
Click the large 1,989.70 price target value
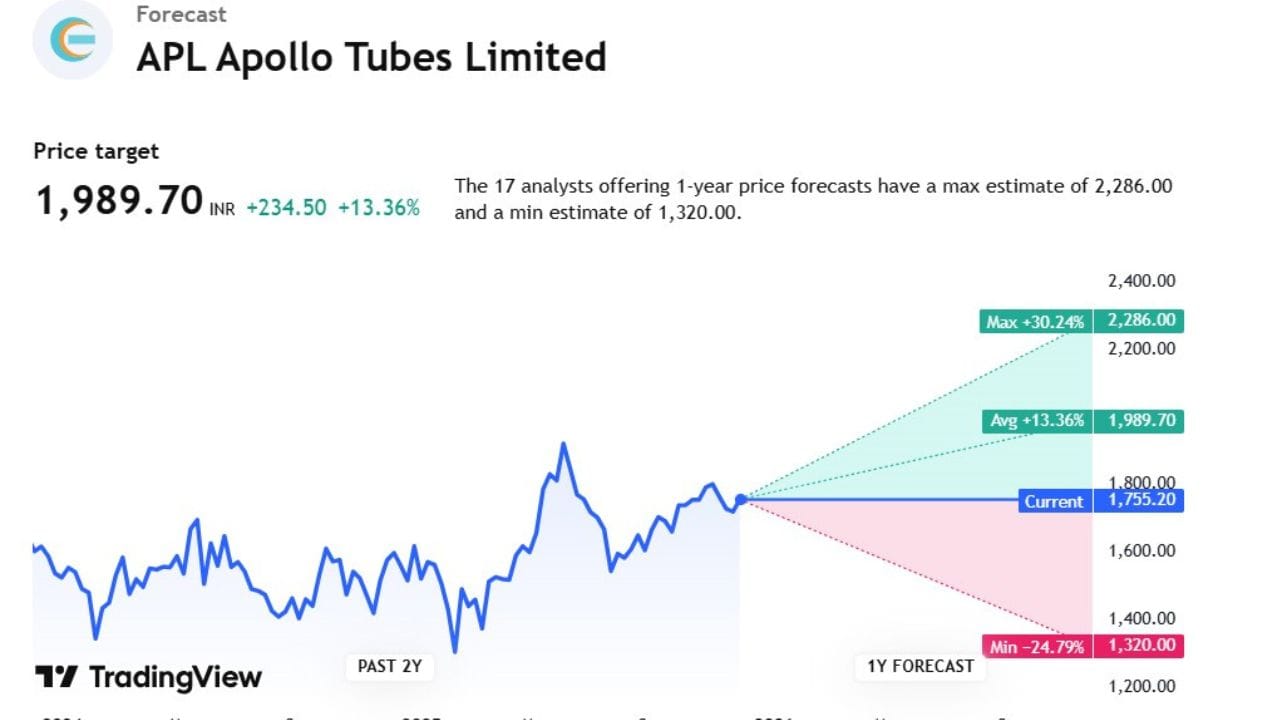click(119, 201)
